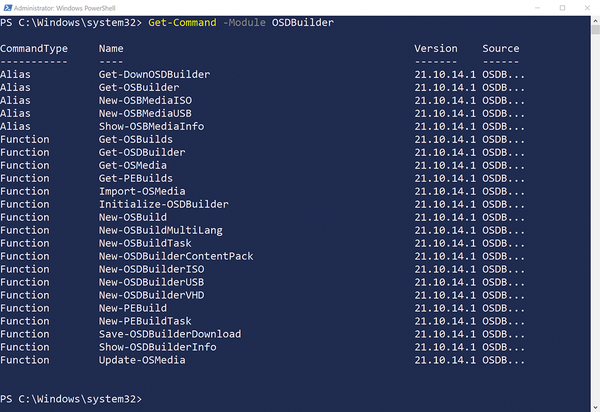Click the Source column header
This screenshot has height=412, width=600.
(x=501, y=49)
